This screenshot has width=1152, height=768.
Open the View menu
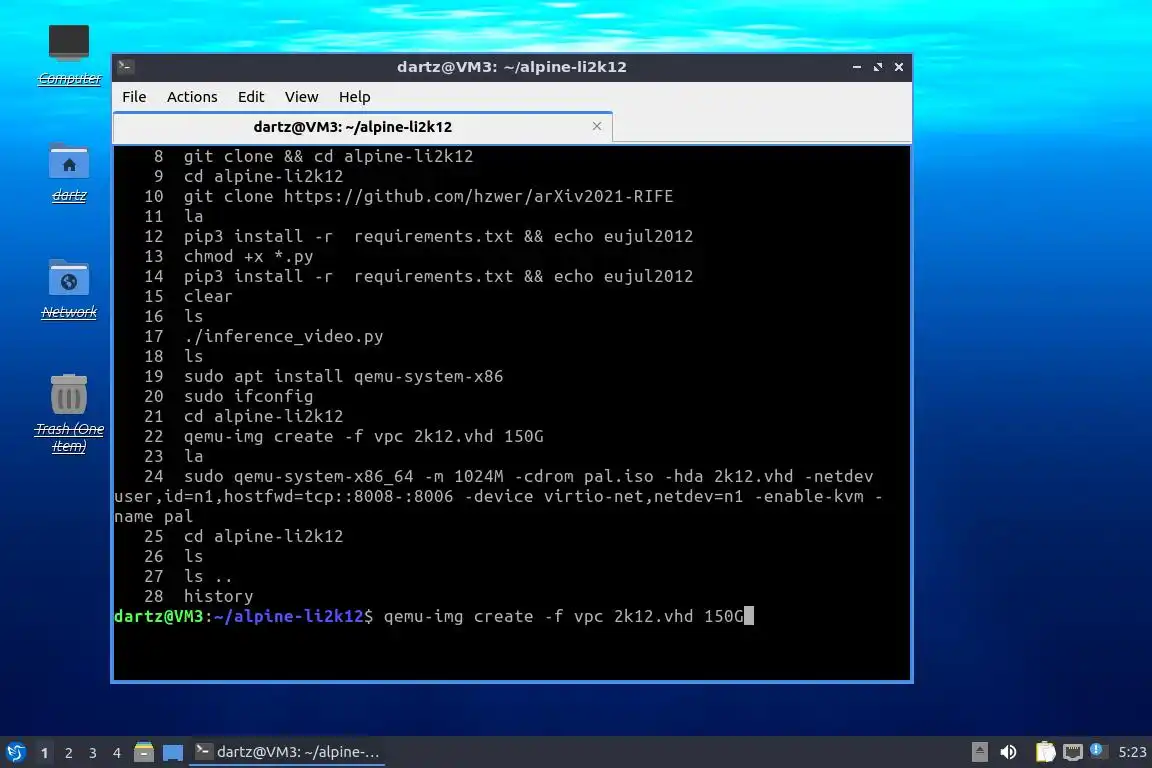(301, 97)
